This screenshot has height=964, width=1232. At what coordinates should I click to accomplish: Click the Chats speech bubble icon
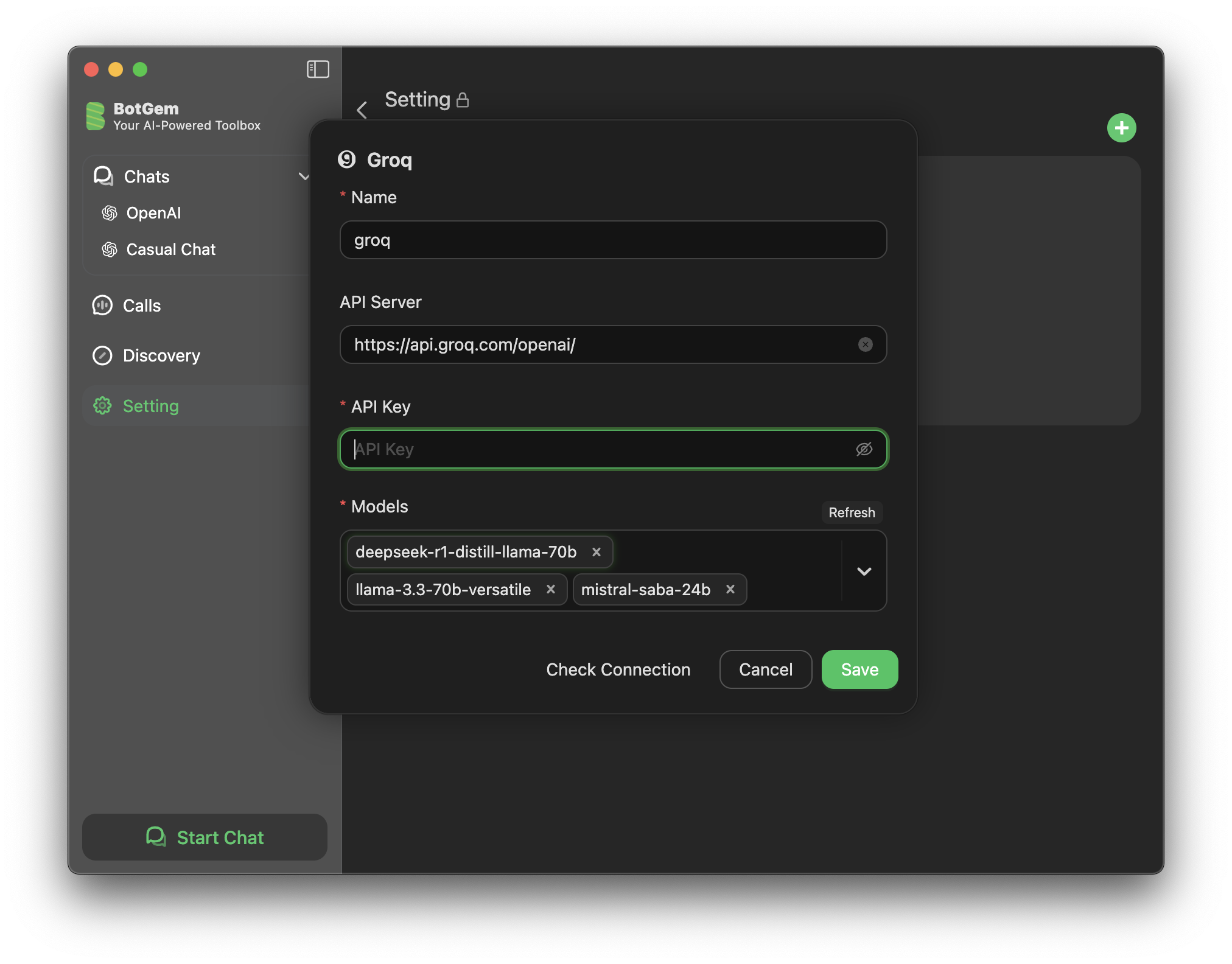[103, 176]
